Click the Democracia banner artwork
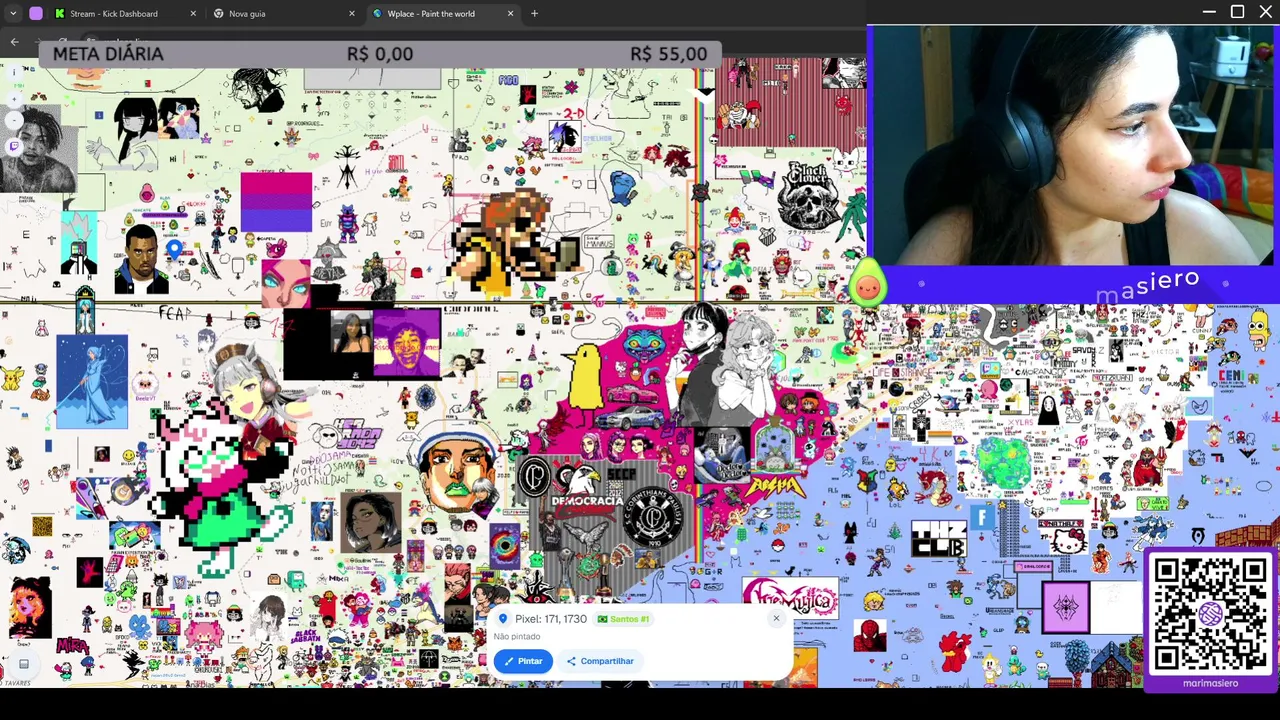Screen dimensions: 1280x720 (587, 500)
